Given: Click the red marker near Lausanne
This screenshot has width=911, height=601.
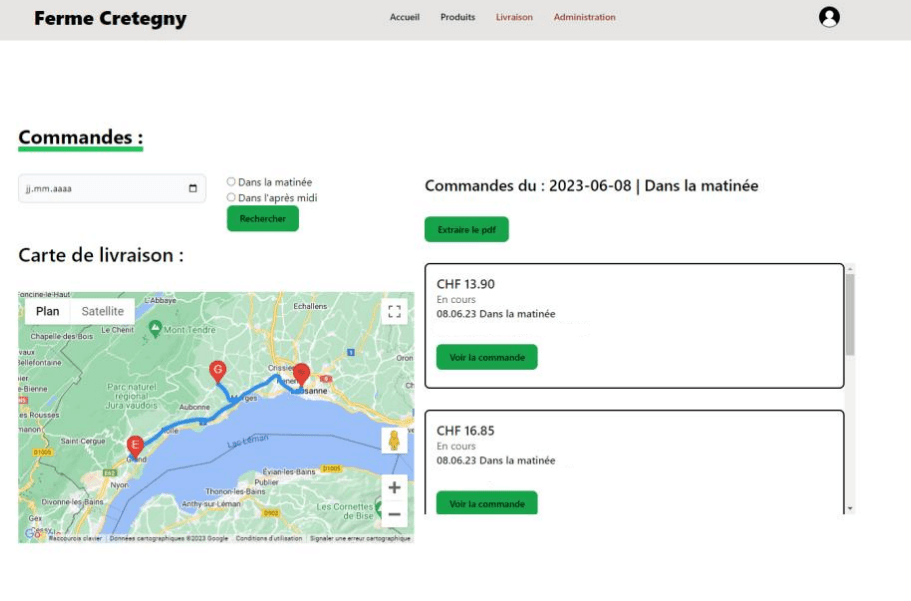Looking at the screenshot, I should coord(301,374).
